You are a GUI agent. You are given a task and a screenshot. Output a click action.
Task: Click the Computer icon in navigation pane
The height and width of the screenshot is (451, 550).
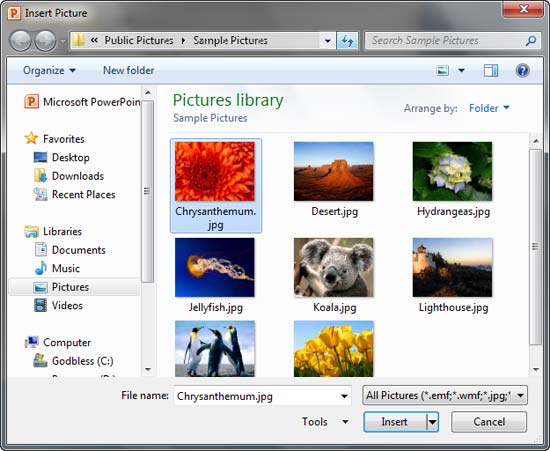(x=32, y=342)
